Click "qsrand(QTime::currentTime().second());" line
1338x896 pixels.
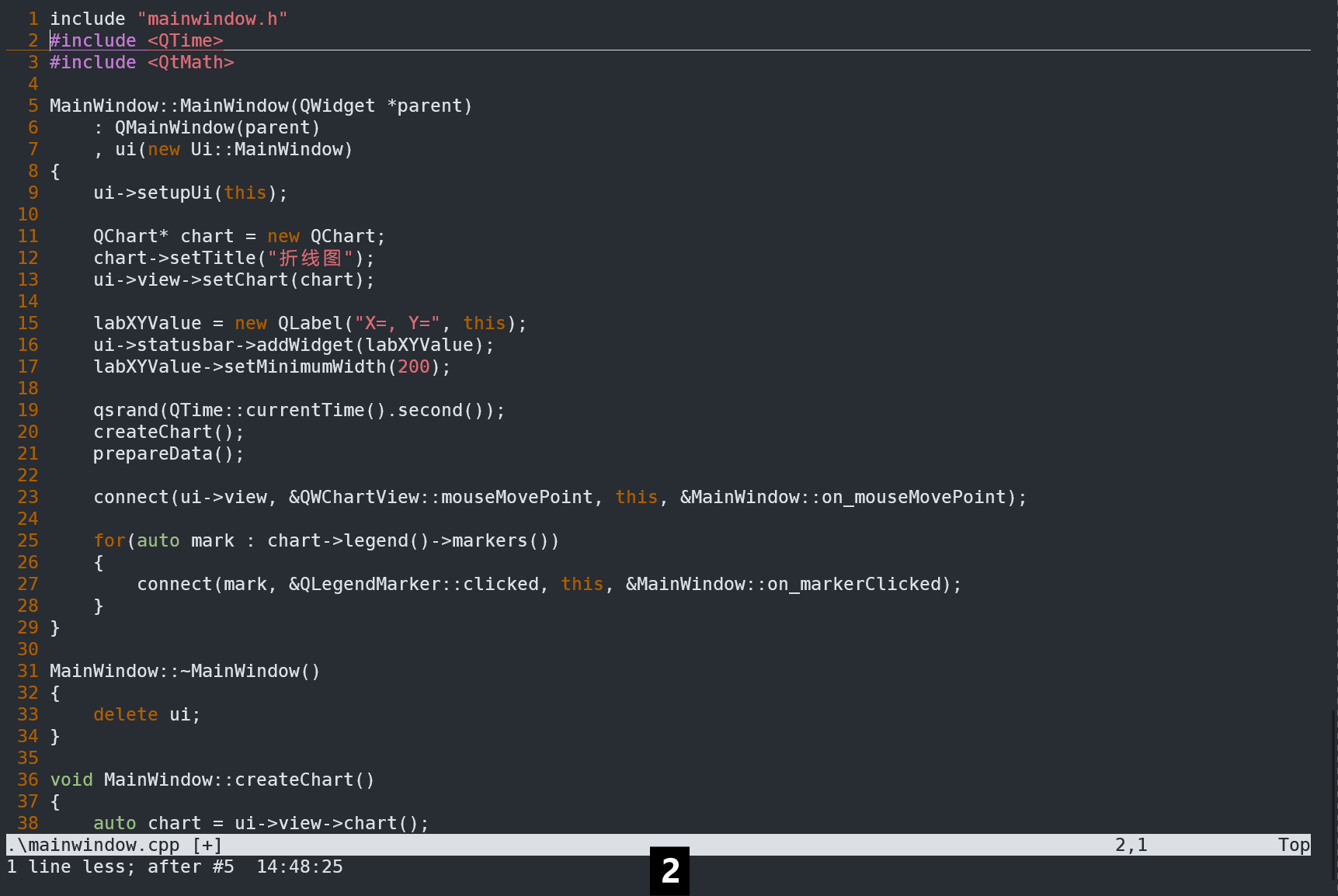pyautogui.click(x=300, y=410)
